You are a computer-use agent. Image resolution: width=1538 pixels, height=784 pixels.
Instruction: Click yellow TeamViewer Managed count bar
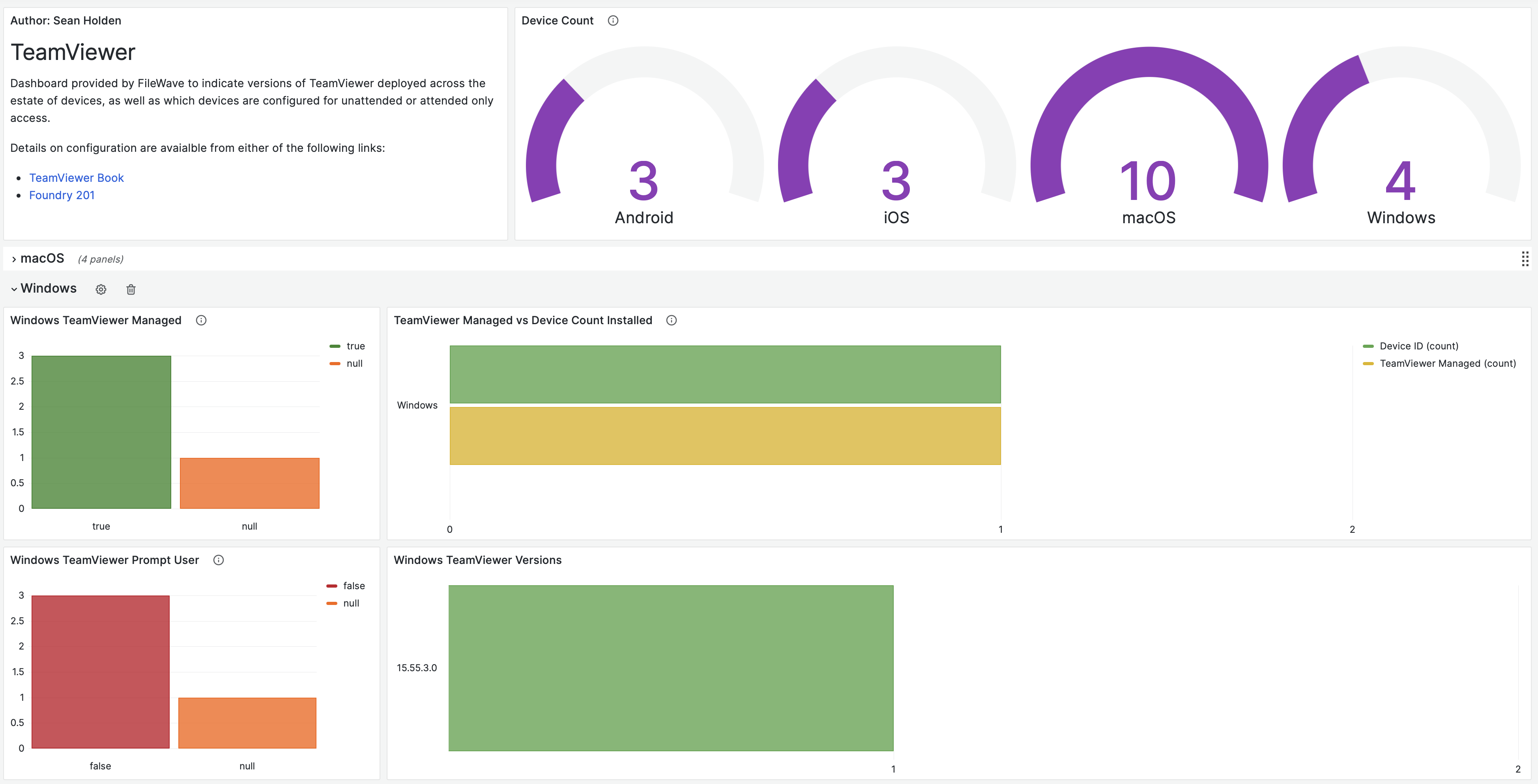725,435
